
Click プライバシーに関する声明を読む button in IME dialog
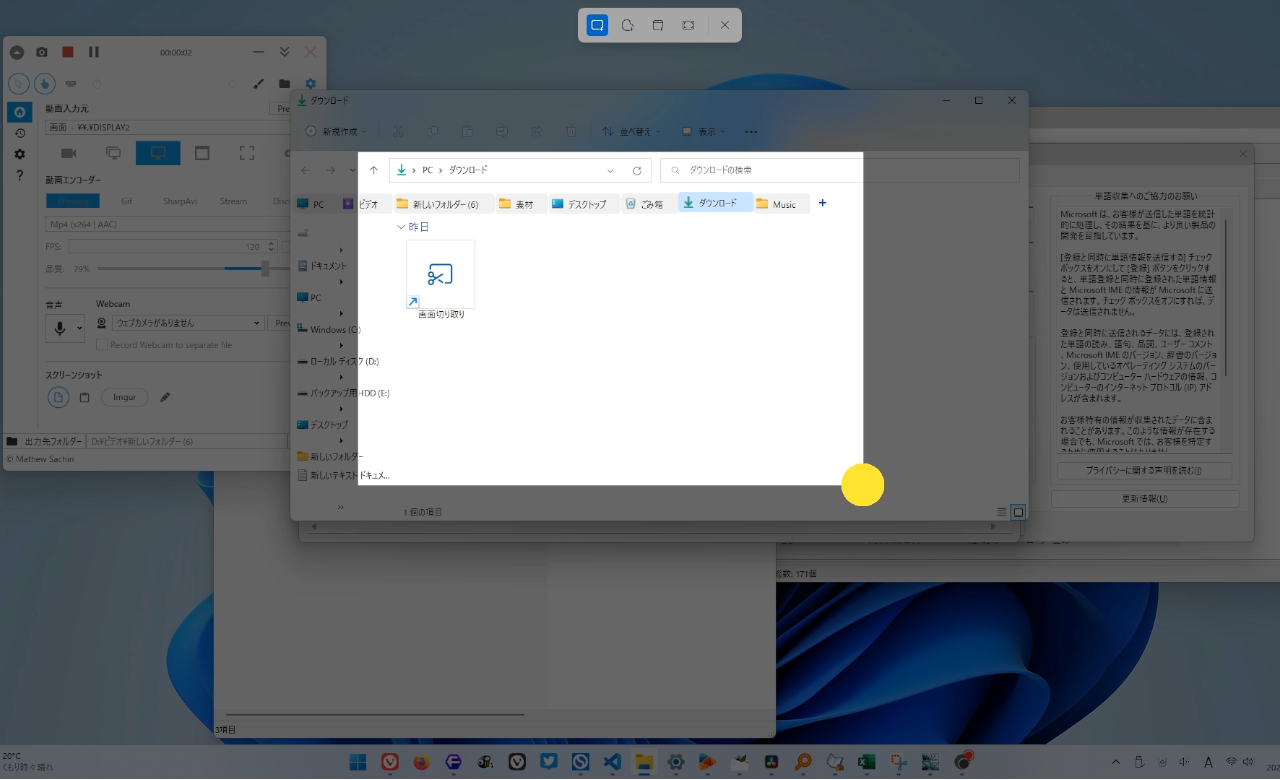coord(1144,471)
